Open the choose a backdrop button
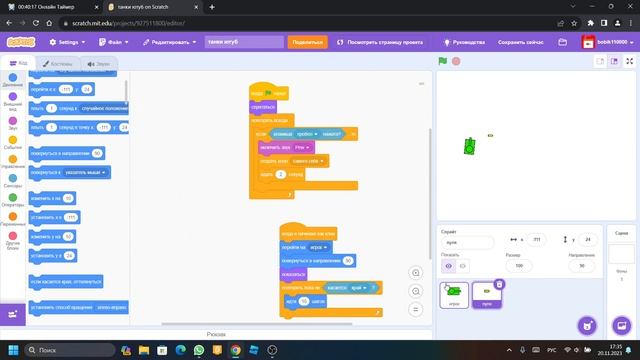Viewport: 640px width, 360px height. tap(621, 326)
